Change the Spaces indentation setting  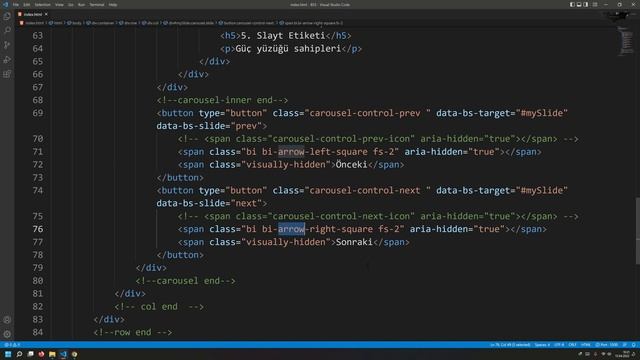point(542,345)
